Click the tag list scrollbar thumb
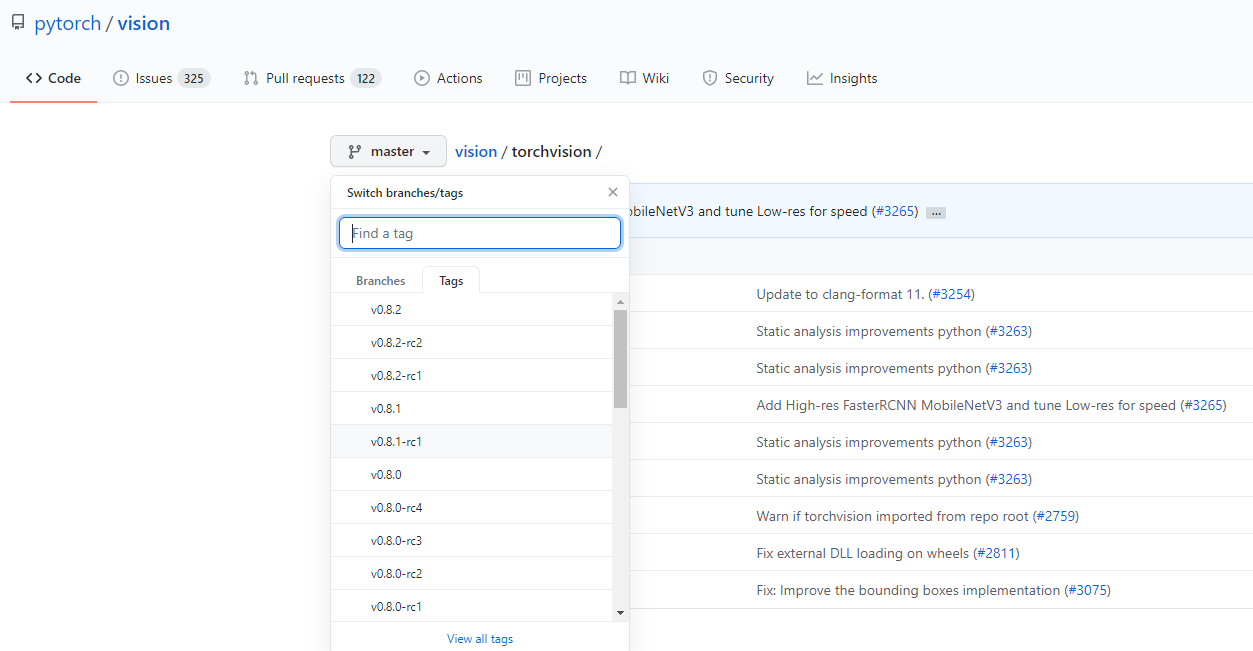 [620, 358]
